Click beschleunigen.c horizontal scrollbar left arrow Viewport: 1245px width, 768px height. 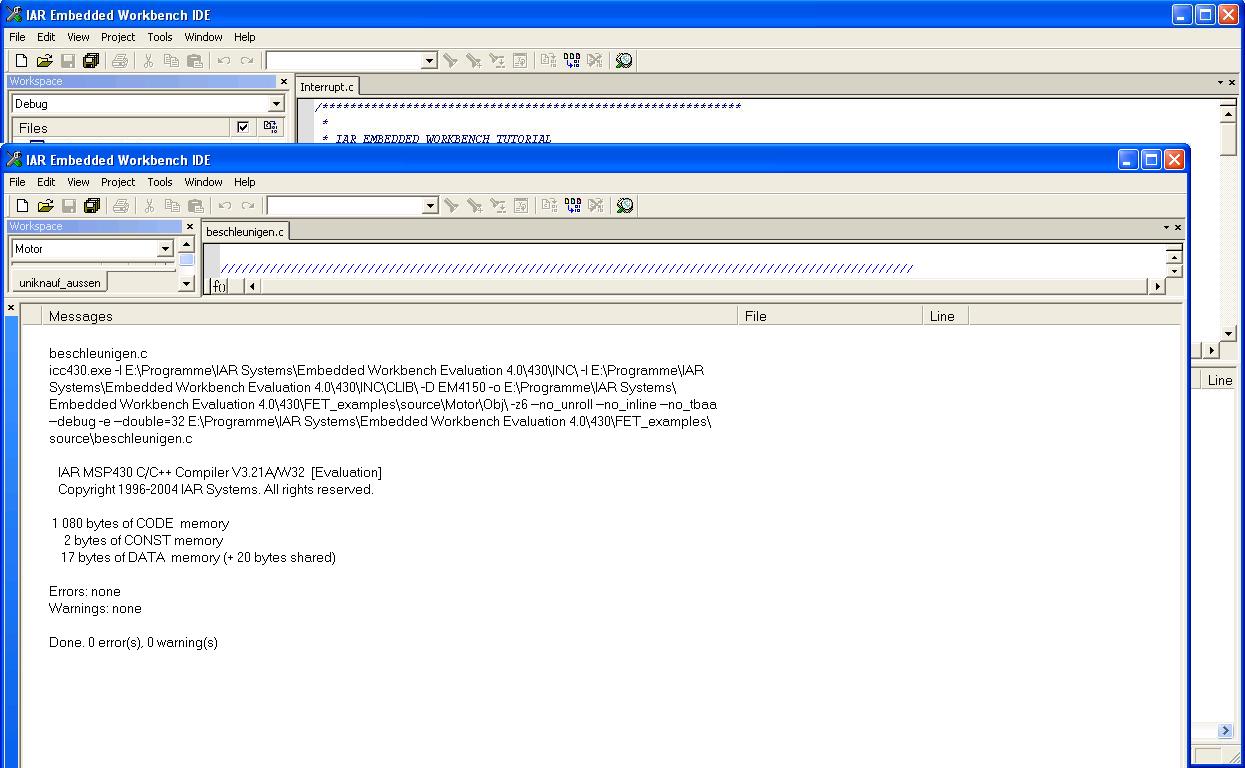point(252,286)
